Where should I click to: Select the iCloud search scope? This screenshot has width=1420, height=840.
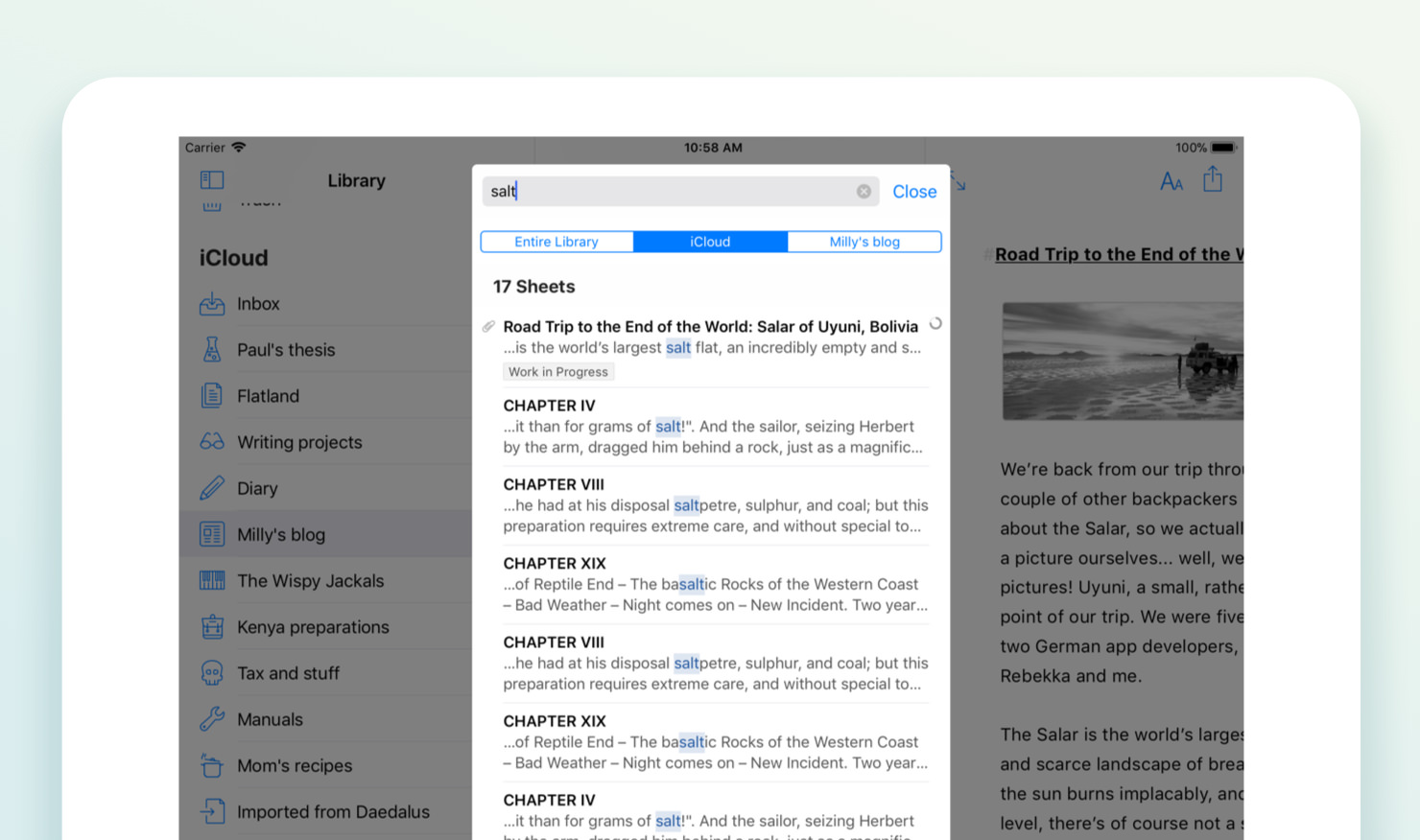click(710, 242)
